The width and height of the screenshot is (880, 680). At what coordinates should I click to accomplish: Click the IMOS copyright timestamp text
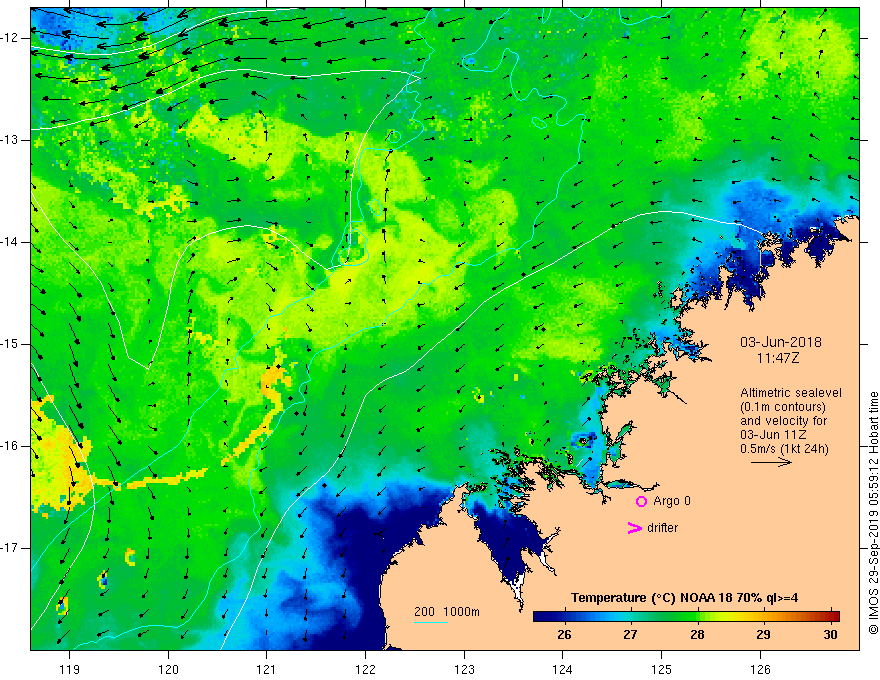[873, 513]
